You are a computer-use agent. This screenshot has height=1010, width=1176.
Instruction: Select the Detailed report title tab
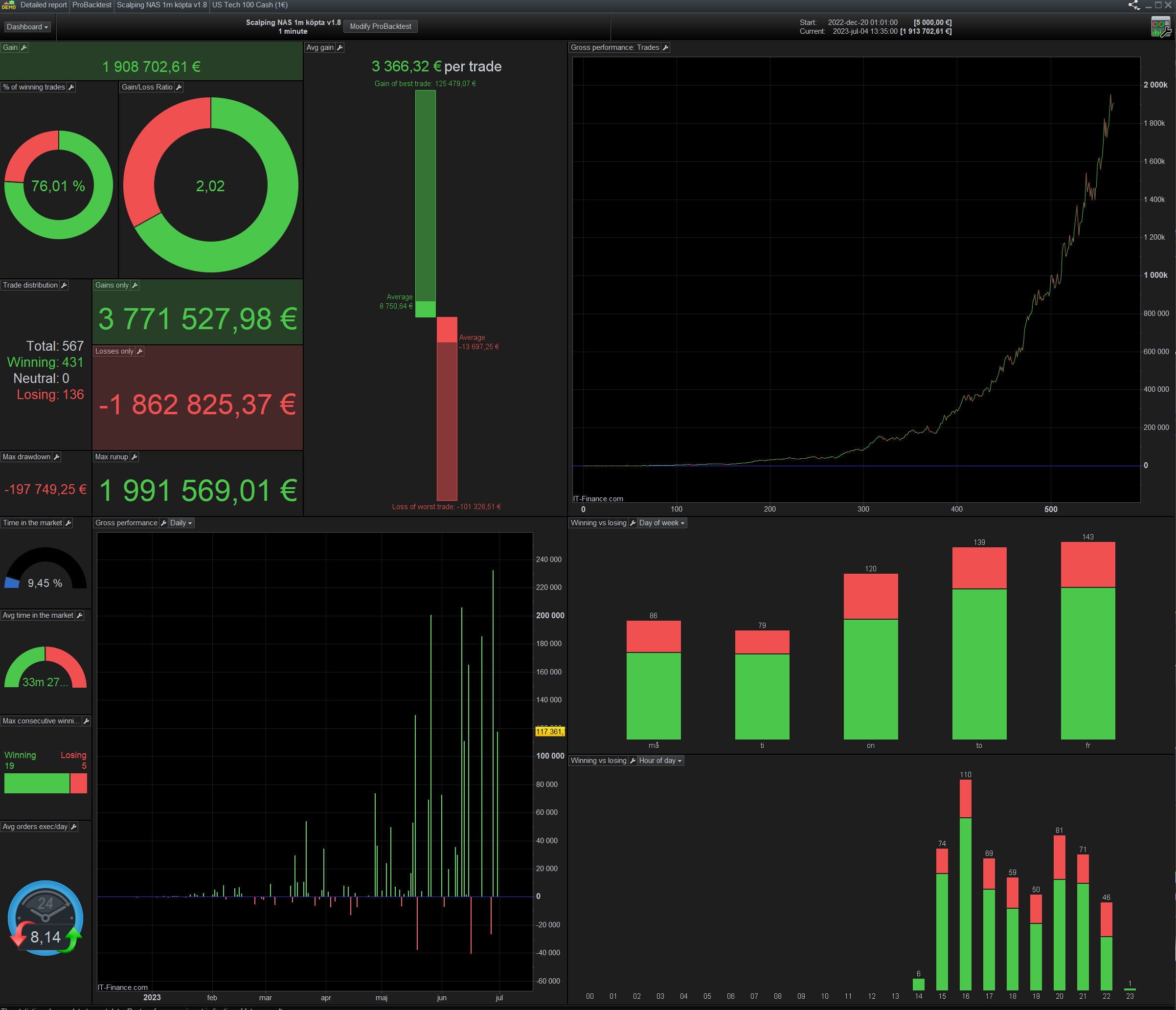pos(44,5)
